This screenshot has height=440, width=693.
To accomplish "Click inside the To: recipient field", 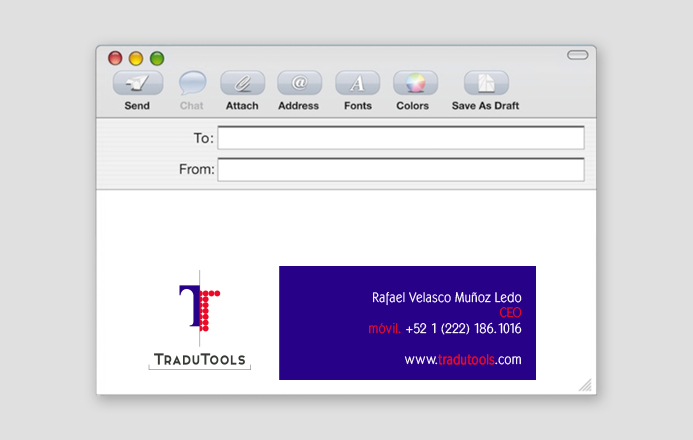I will click(x=401, y=138).
